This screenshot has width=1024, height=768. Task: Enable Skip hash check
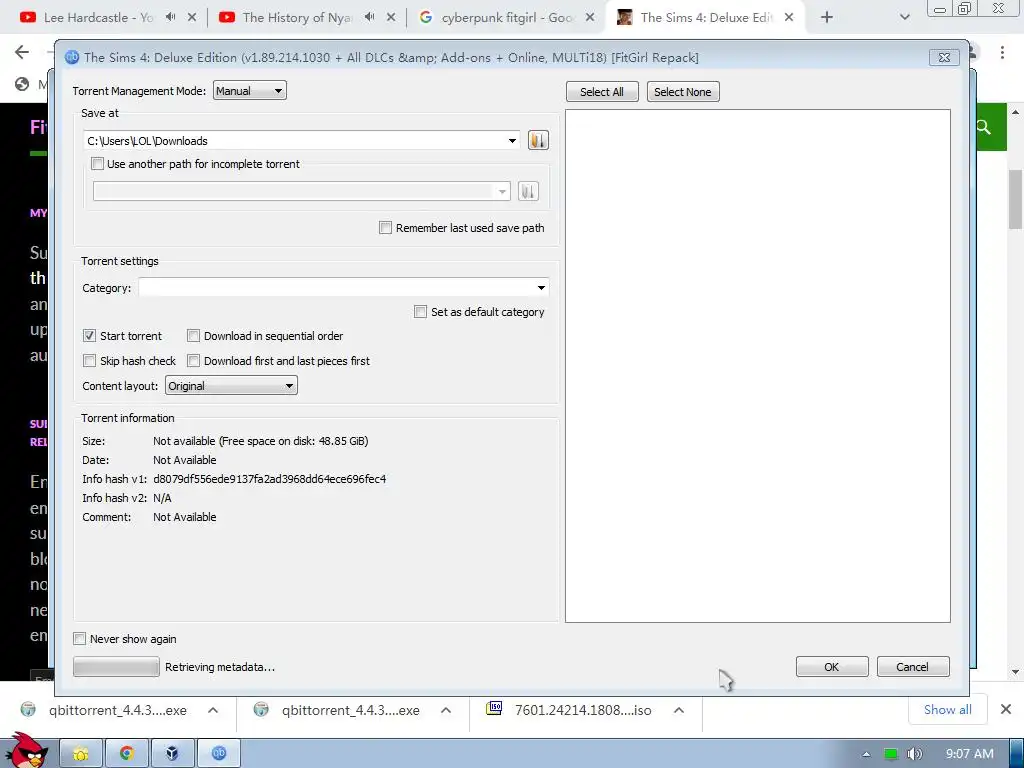point(89,360)
